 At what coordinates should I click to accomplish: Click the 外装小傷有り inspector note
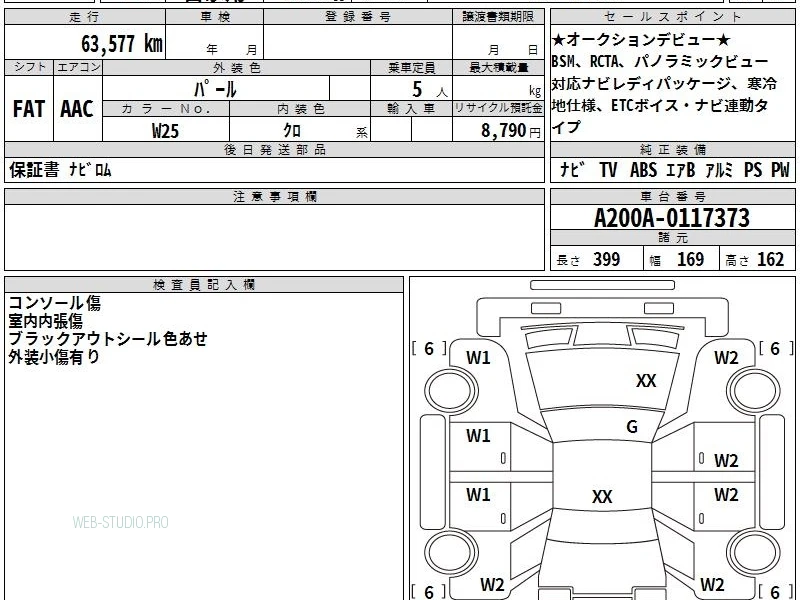click(54, 357)
